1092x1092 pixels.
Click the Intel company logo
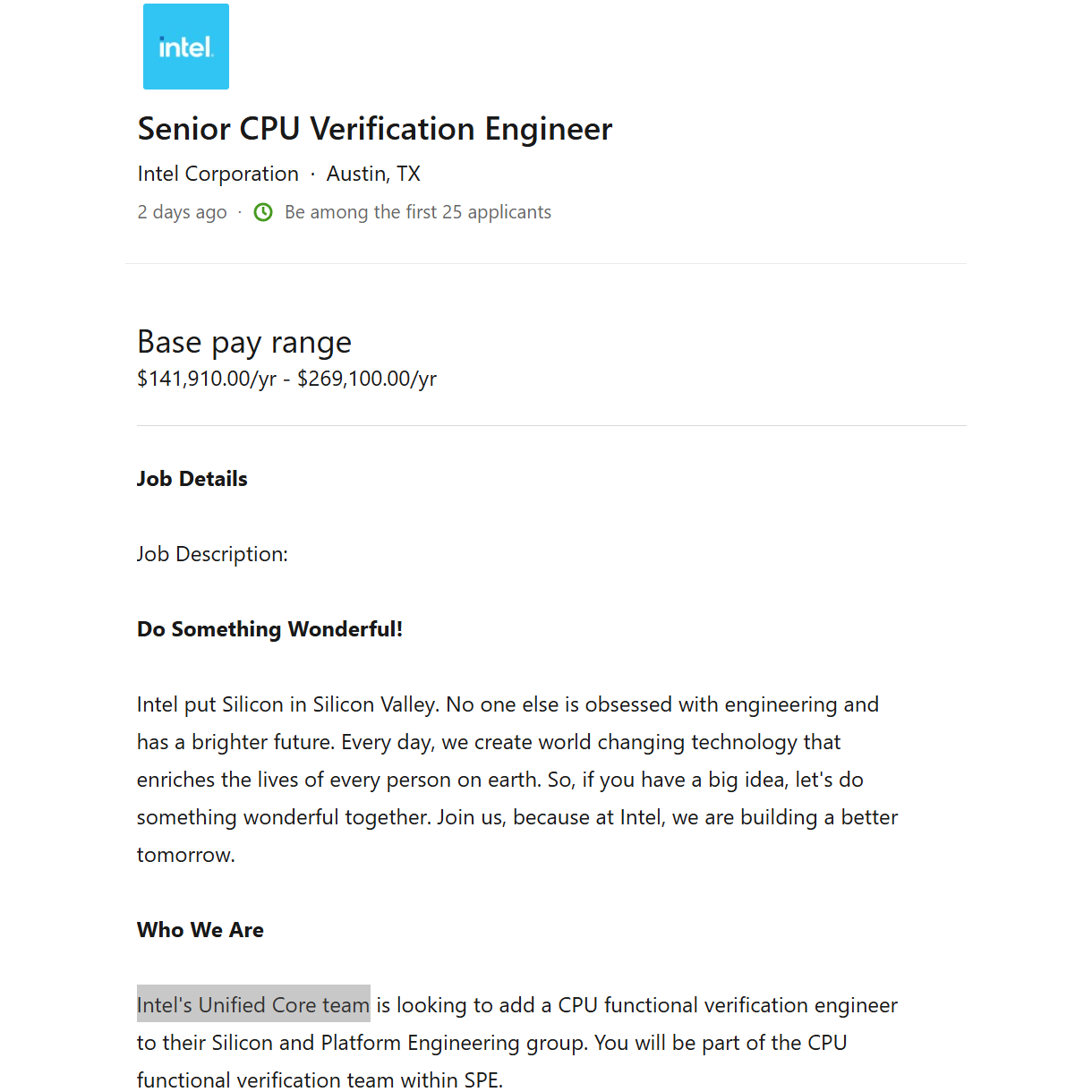[186, 47]
